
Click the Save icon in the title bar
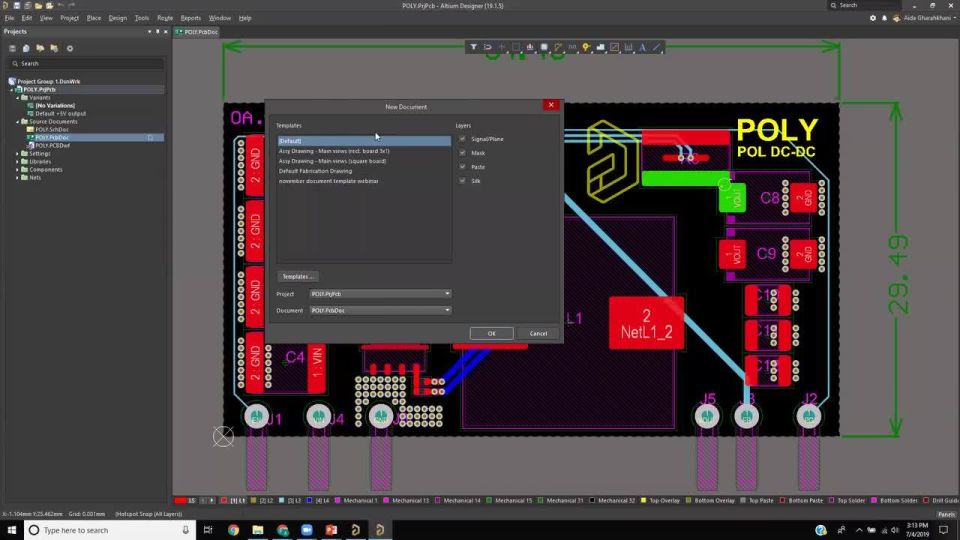tap(17, 6)
